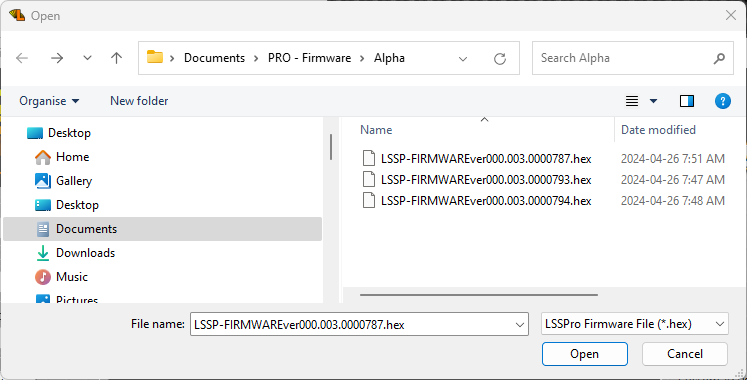The image size is (747, 380).
Task: Expand chevron after PRO - Firmware breadcrumb
Action: (x=363, y=58)
